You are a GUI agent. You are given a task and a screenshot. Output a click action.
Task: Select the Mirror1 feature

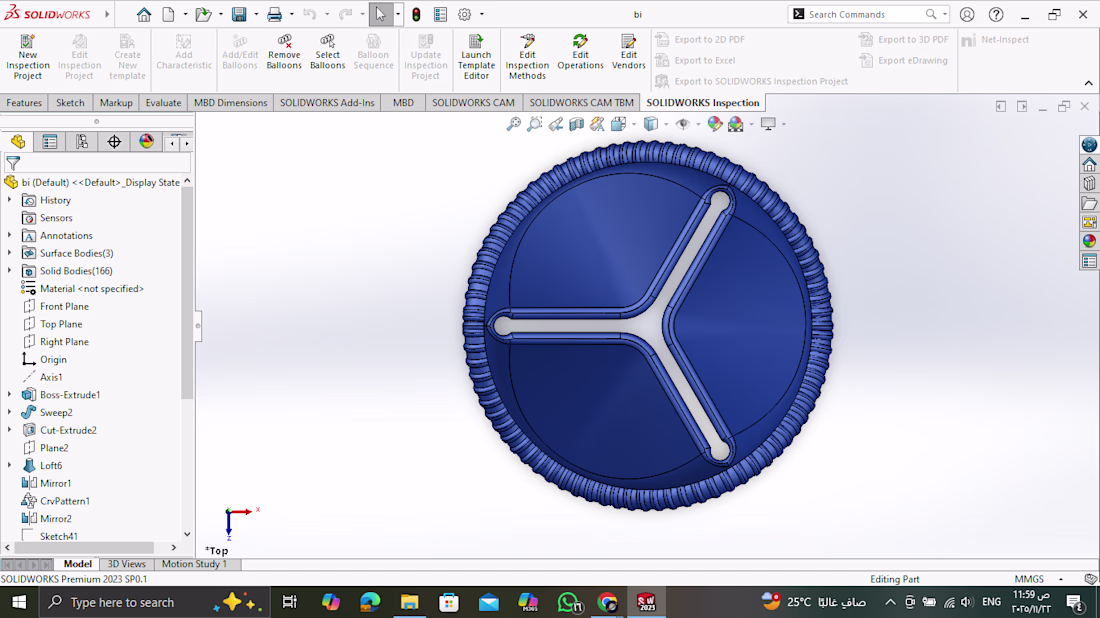point(55,483)
